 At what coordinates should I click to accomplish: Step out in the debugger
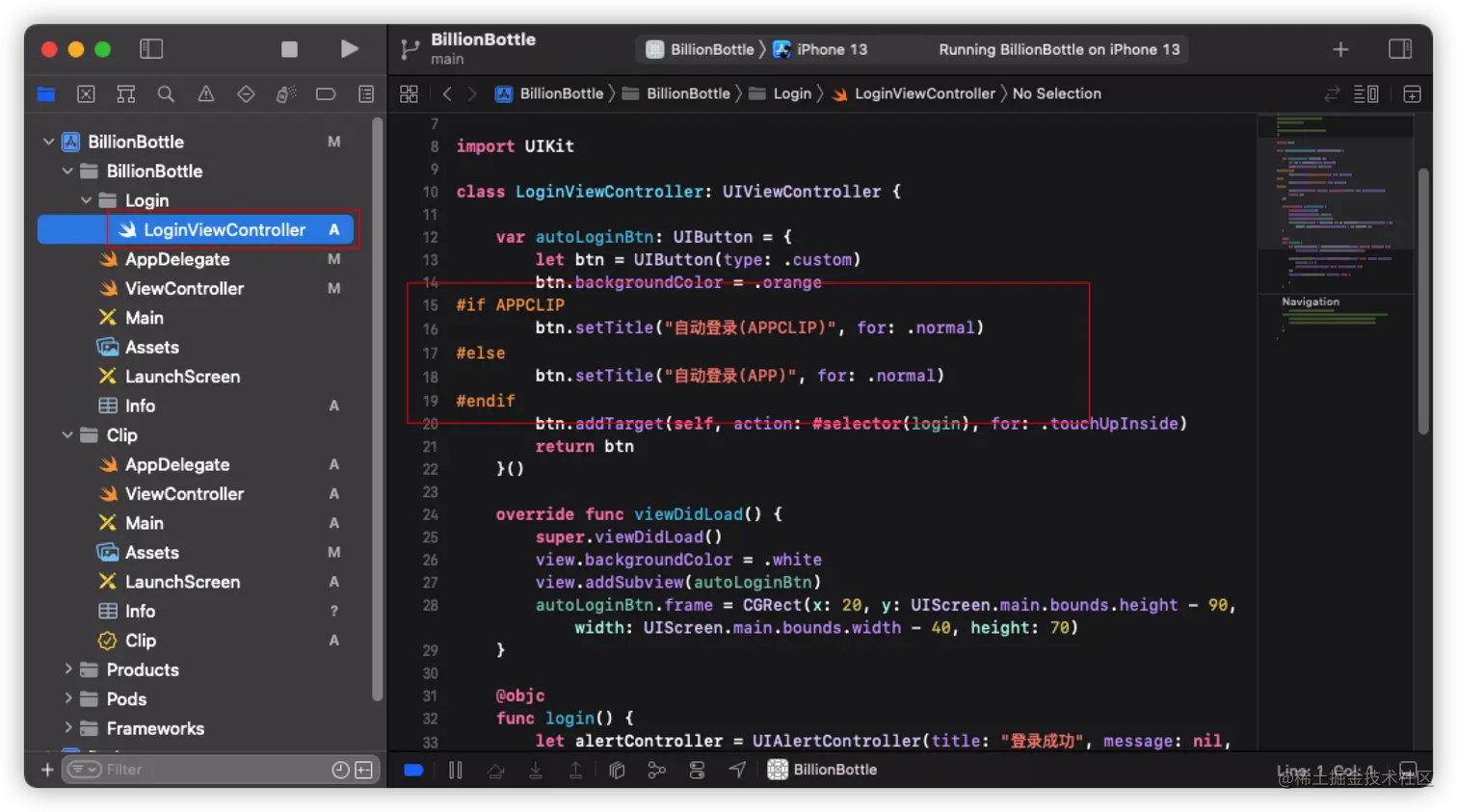tap(575, 770)
